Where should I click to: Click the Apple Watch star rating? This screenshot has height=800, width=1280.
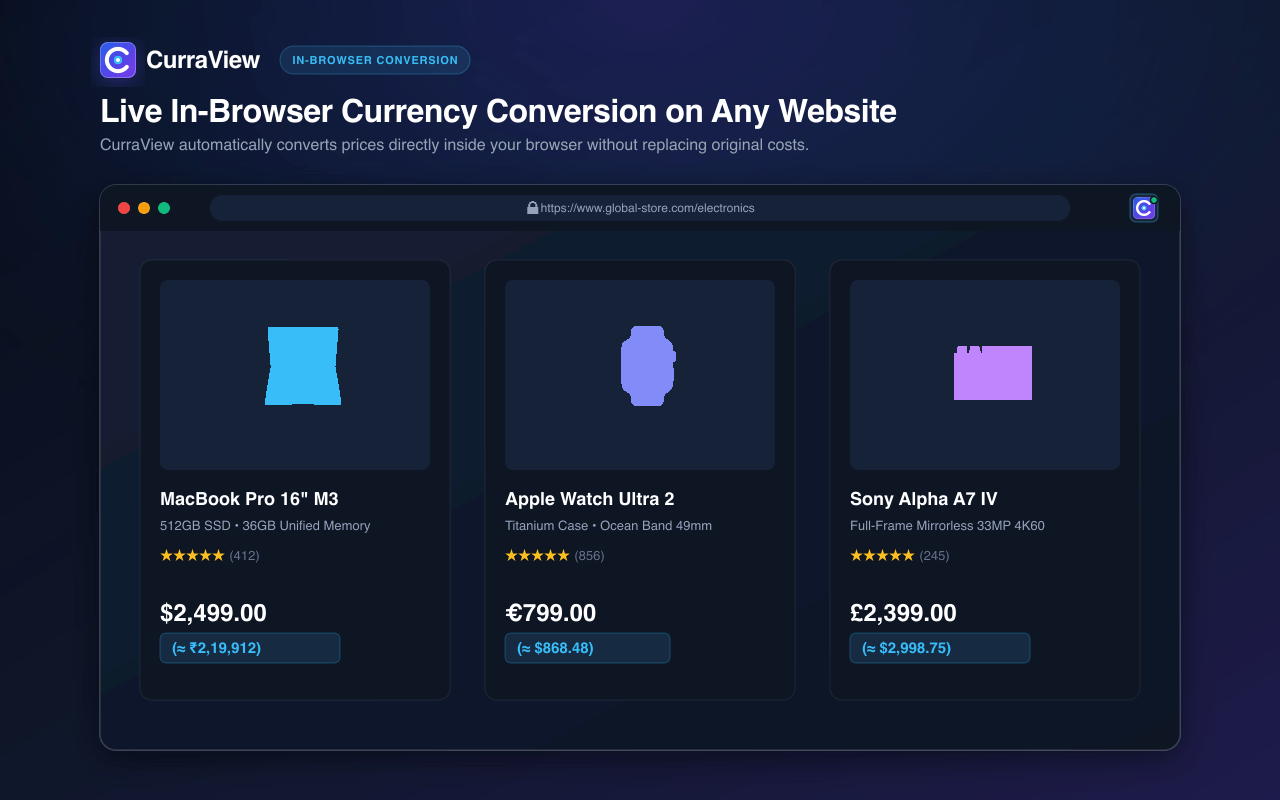coord(537,555)
